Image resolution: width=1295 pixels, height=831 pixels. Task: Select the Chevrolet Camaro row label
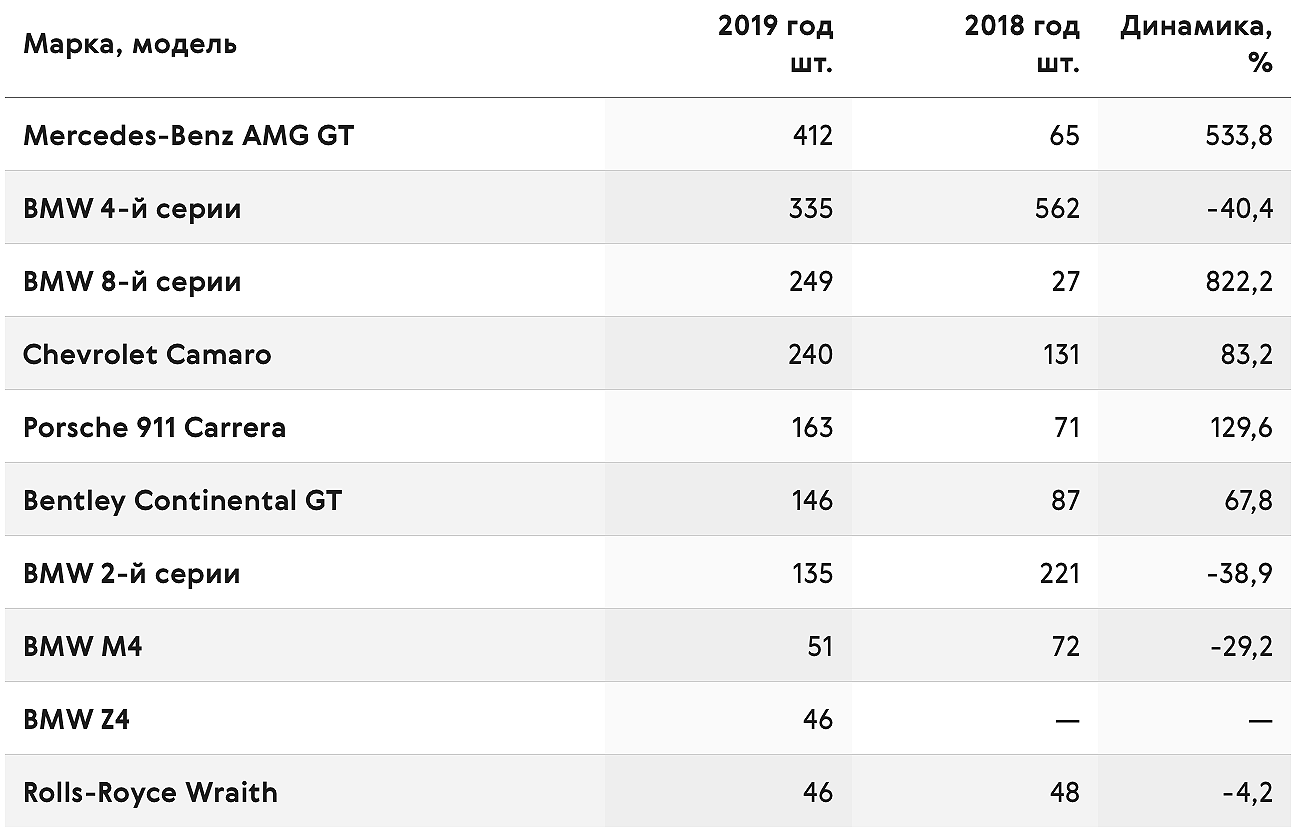(x=147, y=354)
